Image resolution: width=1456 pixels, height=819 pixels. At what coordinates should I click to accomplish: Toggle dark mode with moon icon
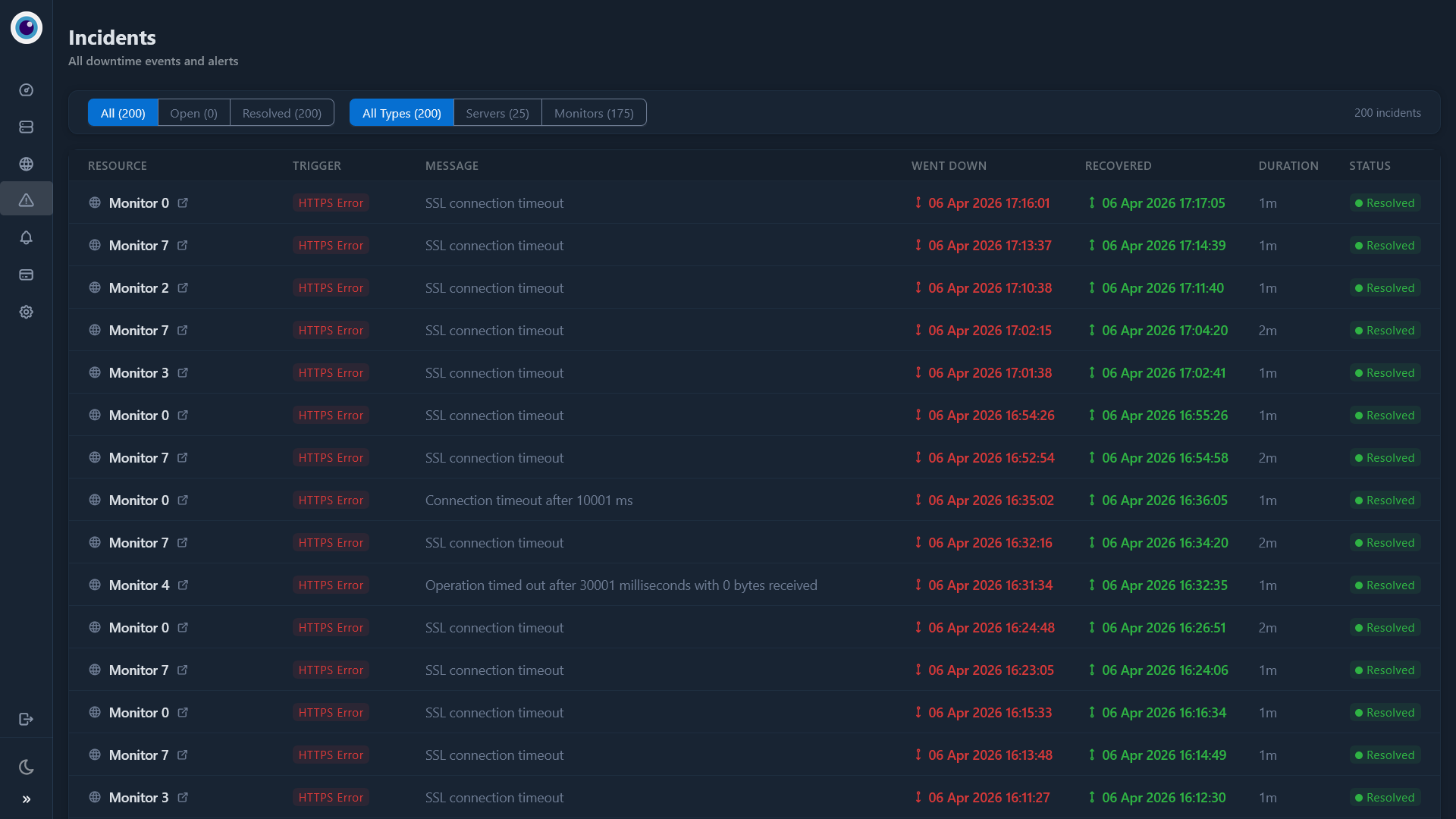(x=26, y=767)
